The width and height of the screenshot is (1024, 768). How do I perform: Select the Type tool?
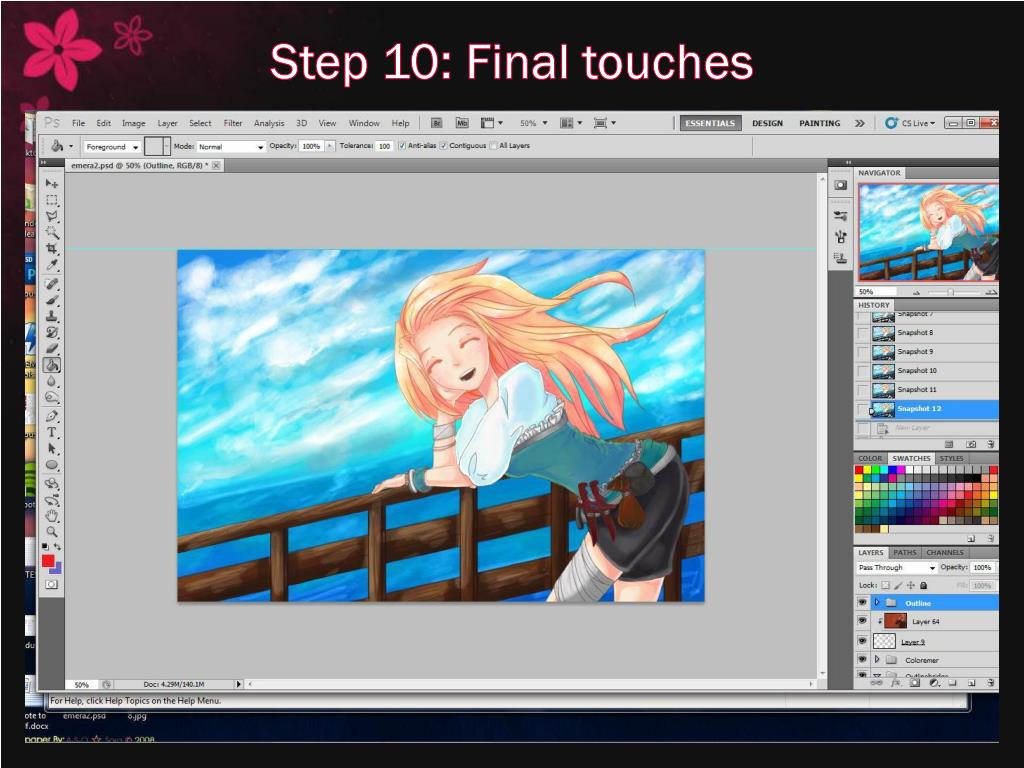pyautogui.click(x=52, y=432)
